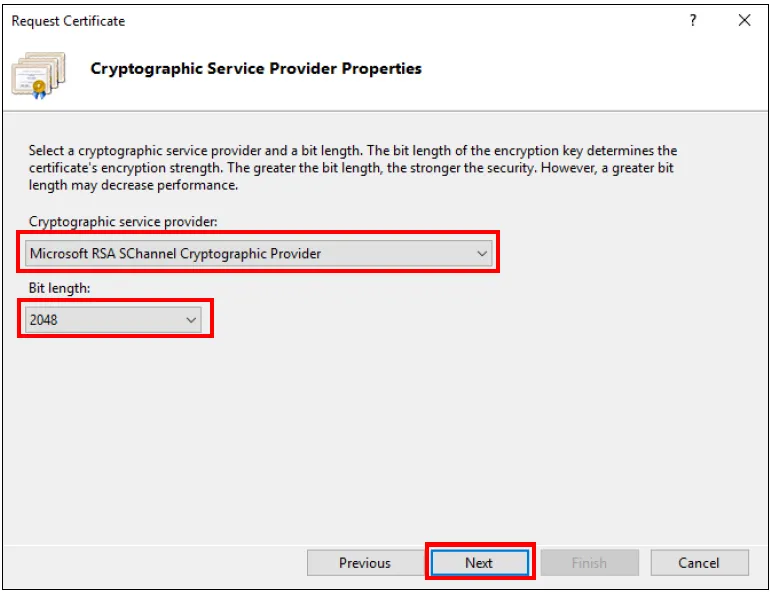Click the Request Certificate title bar text
The height and width of the screenshot is (592, 770).
[68, 21]
